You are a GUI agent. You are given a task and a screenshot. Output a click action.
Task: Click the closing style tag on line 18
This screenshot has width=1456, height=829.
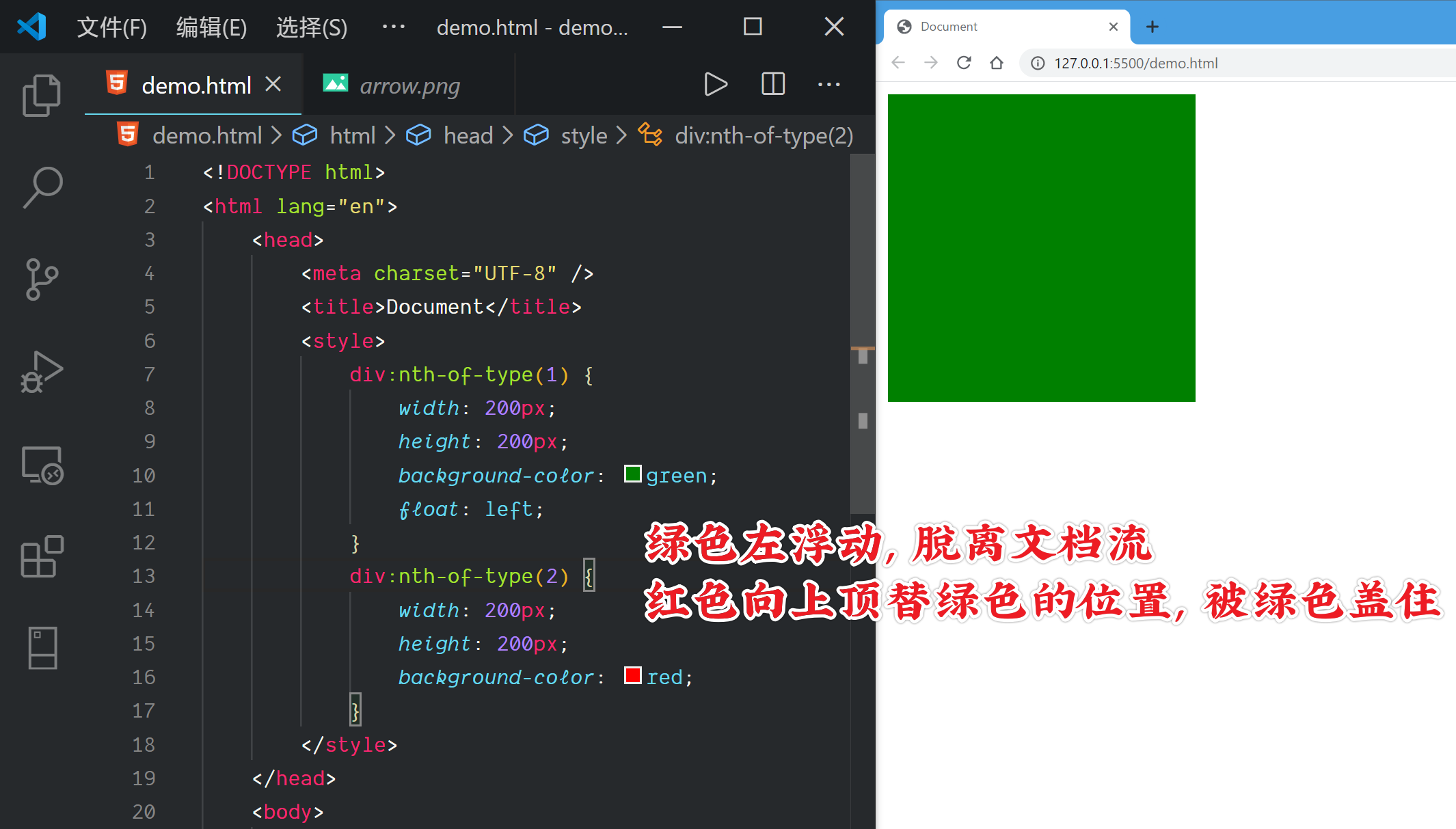pos(349,744)
